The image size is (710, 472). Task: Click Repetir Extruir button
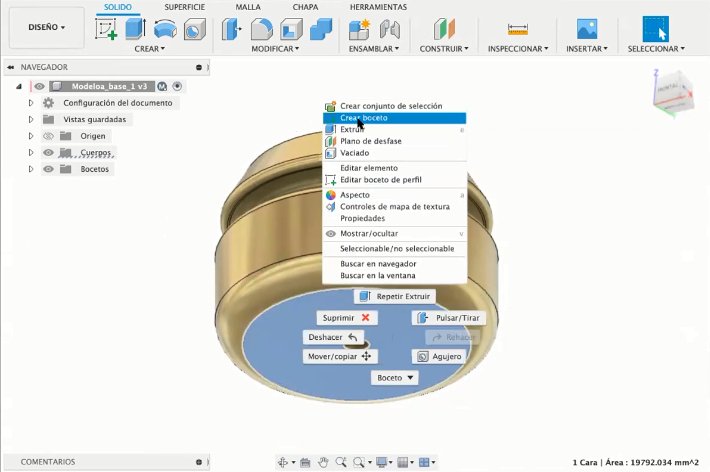point(395,296)
